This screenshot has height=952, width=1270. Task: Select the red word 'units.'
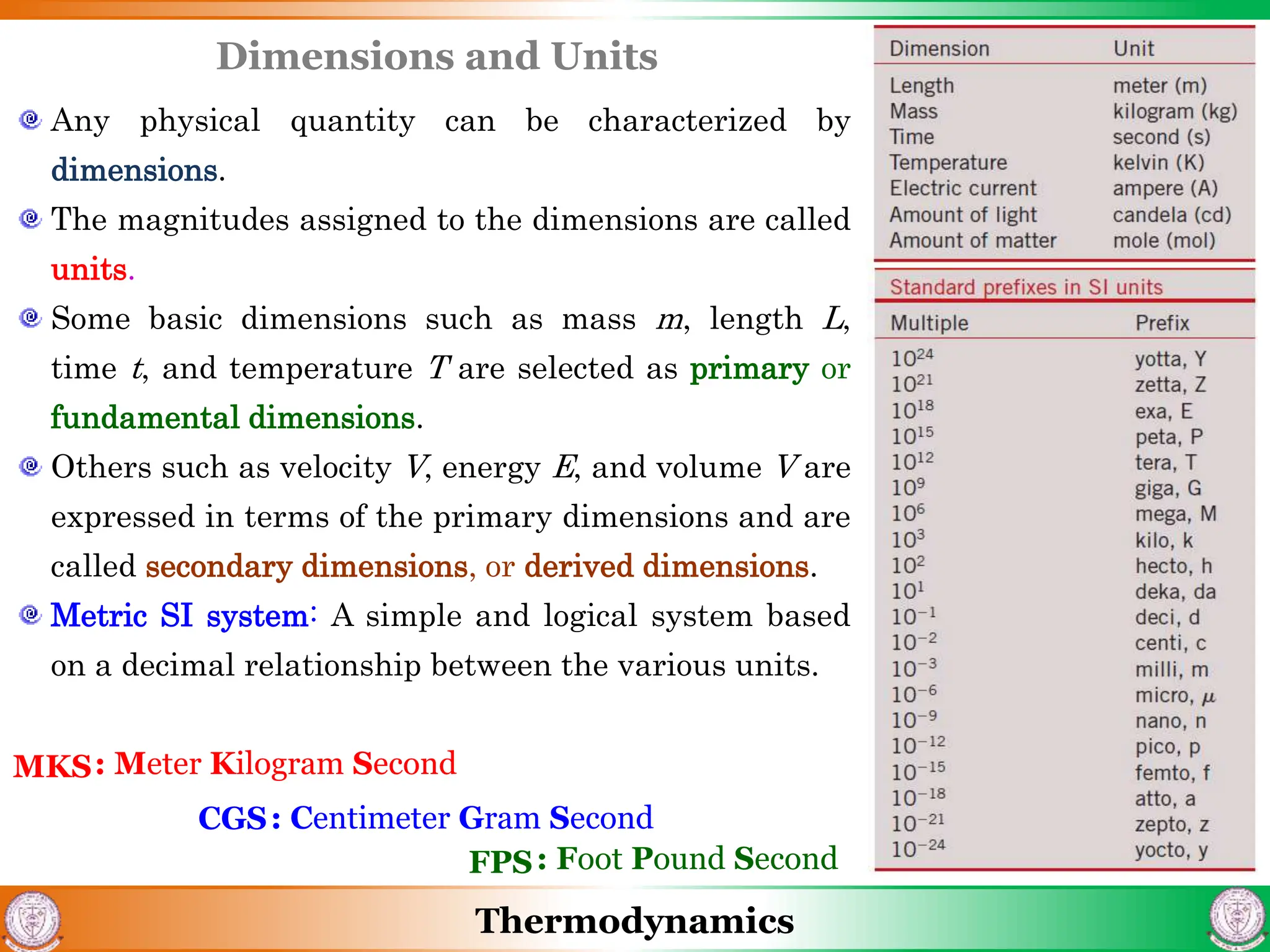92,269
